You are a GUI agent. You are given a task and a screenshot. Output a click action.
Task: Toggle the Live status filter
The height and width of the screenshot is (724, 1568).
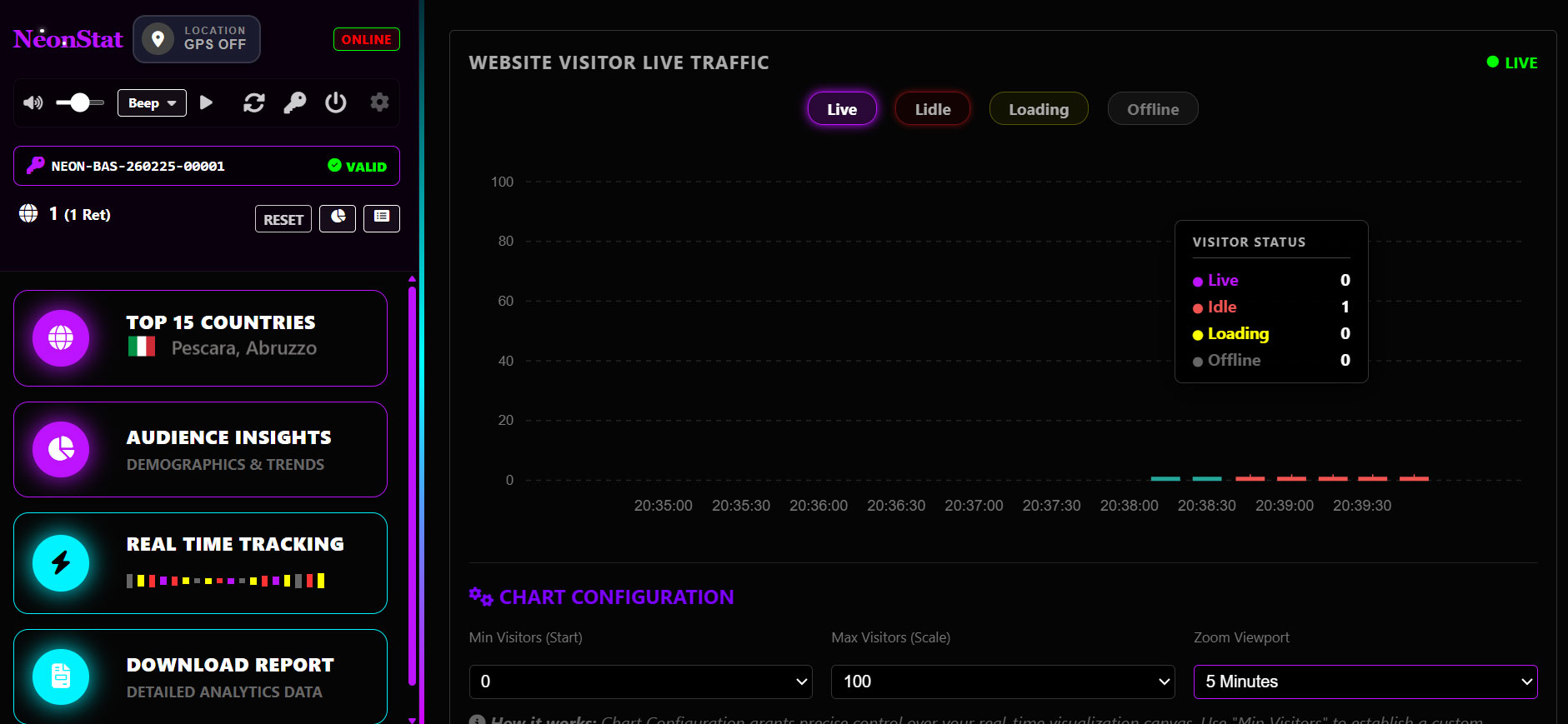[842, 109]
